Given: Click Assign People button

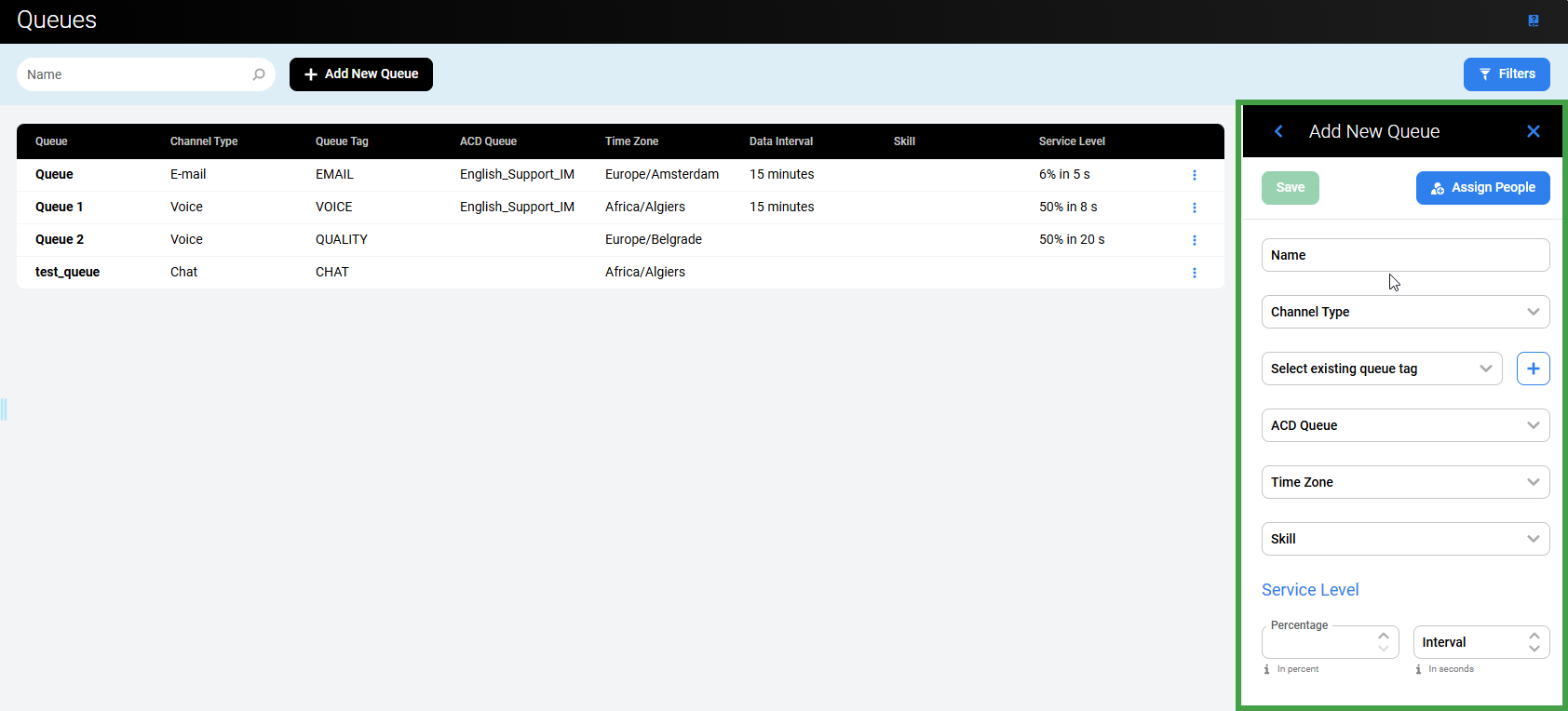Looking at the screenshot, I should tap(1482, 188).
